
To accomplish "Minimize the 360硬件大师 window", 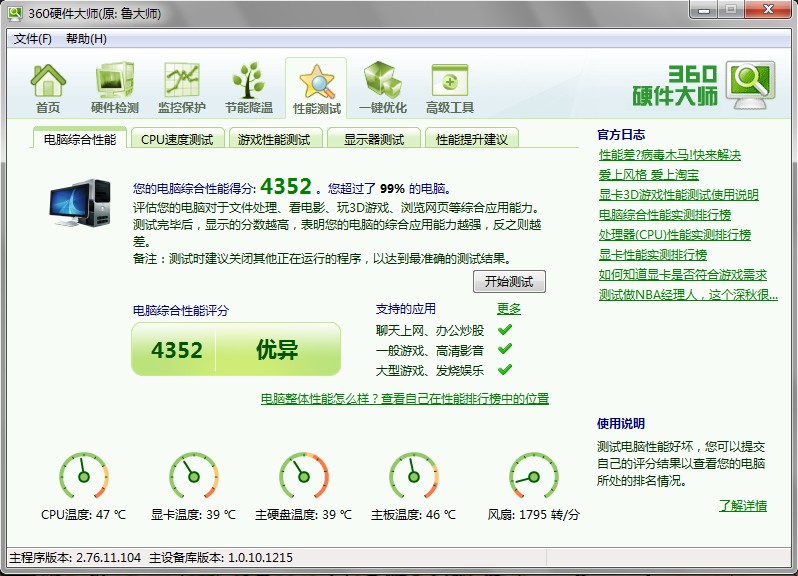I will [704, 10].
